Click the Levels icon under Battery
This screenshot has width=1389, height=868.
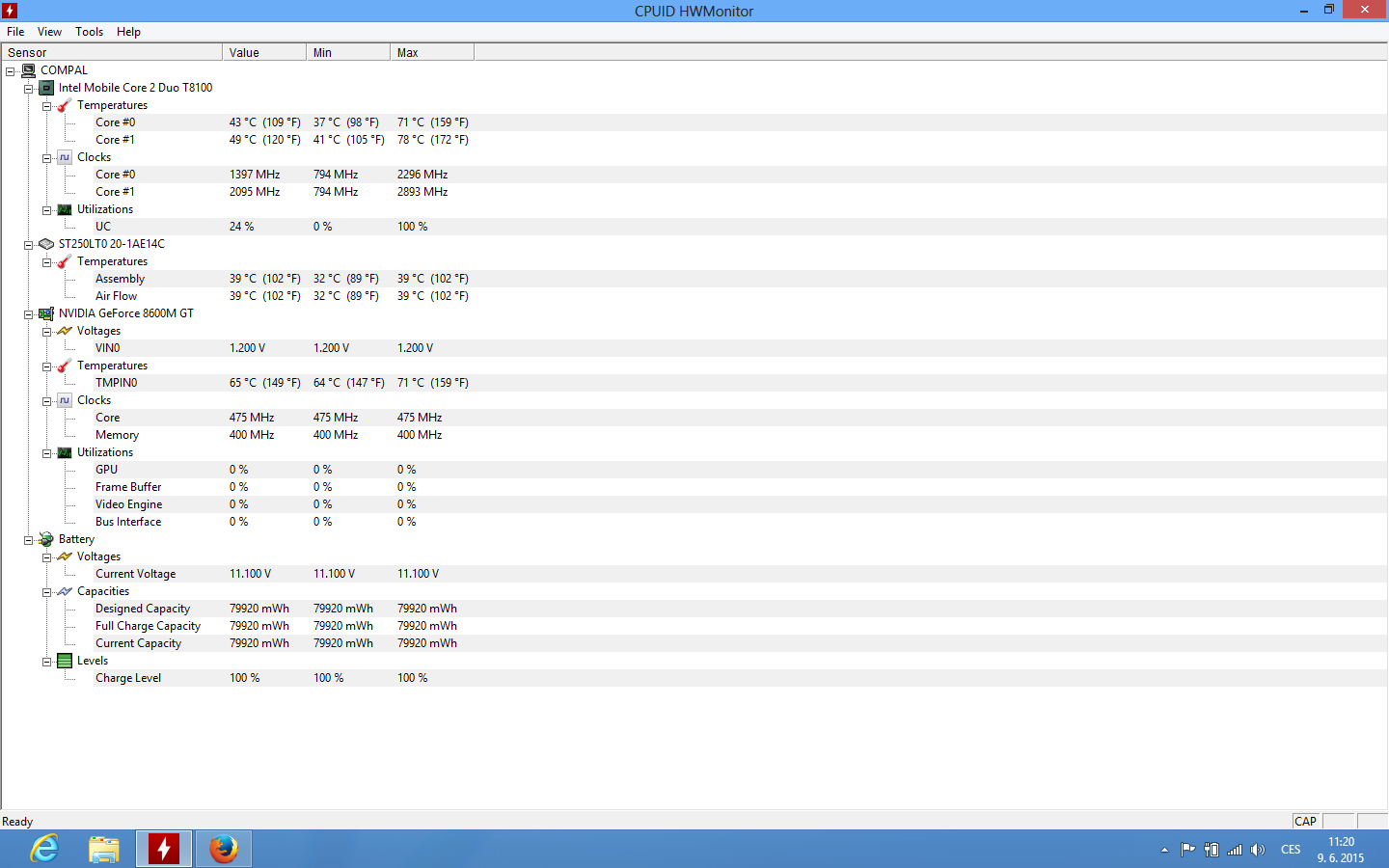[65, 661]
